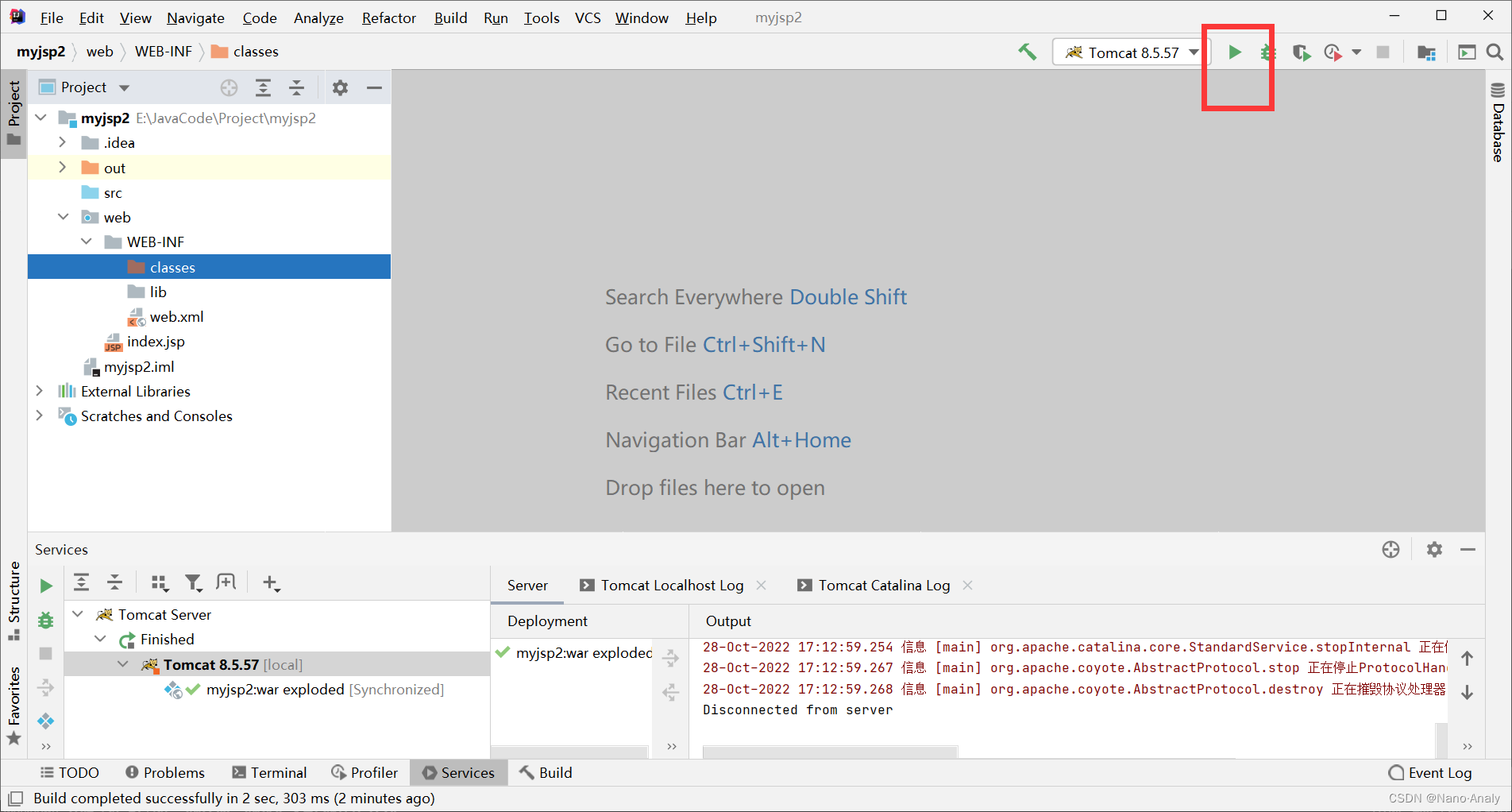Open the Refactor menu
Screen dimensions: 1512x812
388,17
